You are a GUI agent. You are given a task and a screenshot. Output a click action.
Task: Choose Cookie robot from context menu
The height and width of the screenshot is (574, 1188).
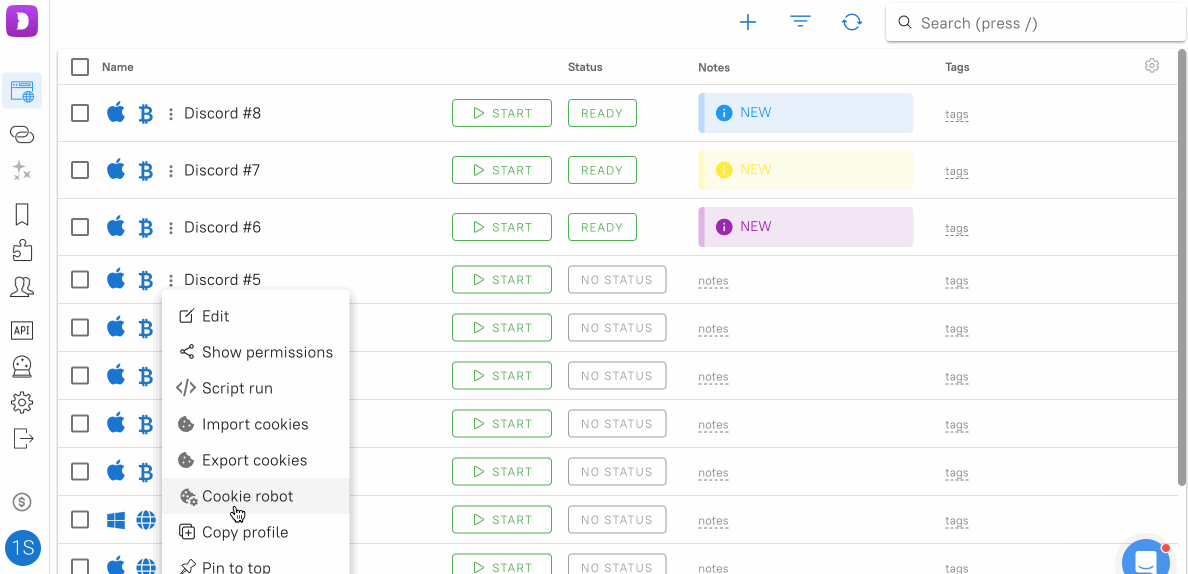click(247, 496)
